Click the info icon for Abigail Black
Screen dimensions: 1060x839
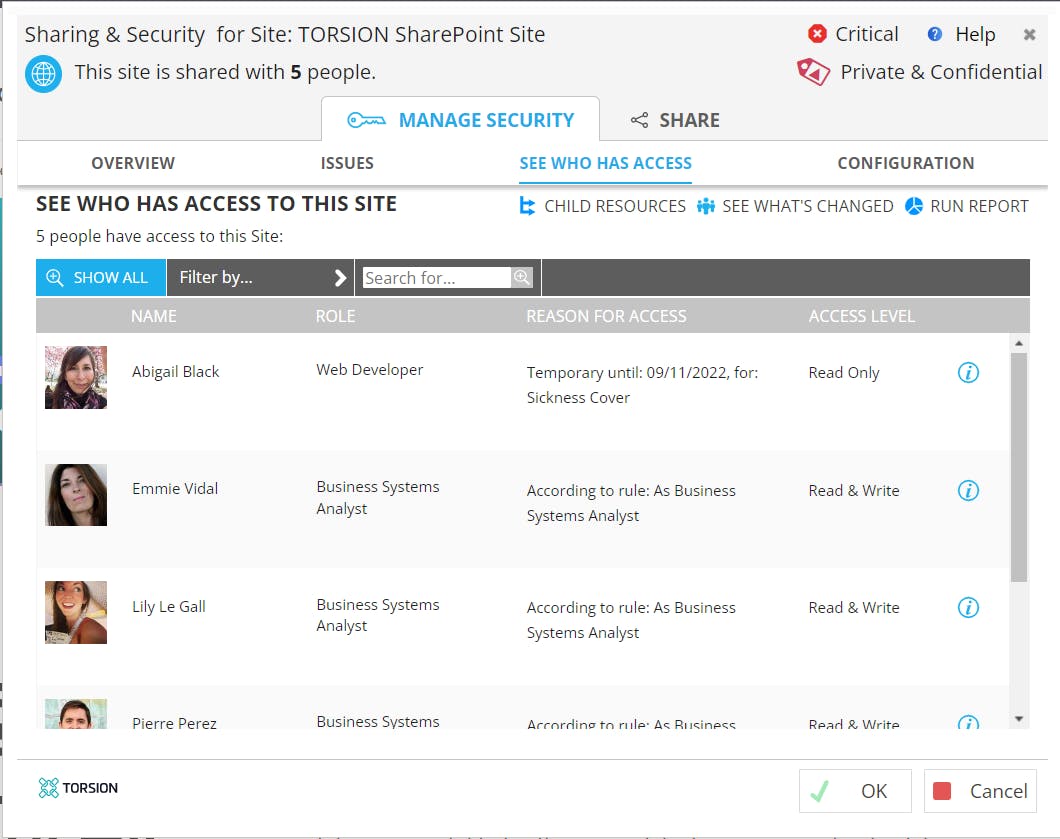tap(968, 373)
